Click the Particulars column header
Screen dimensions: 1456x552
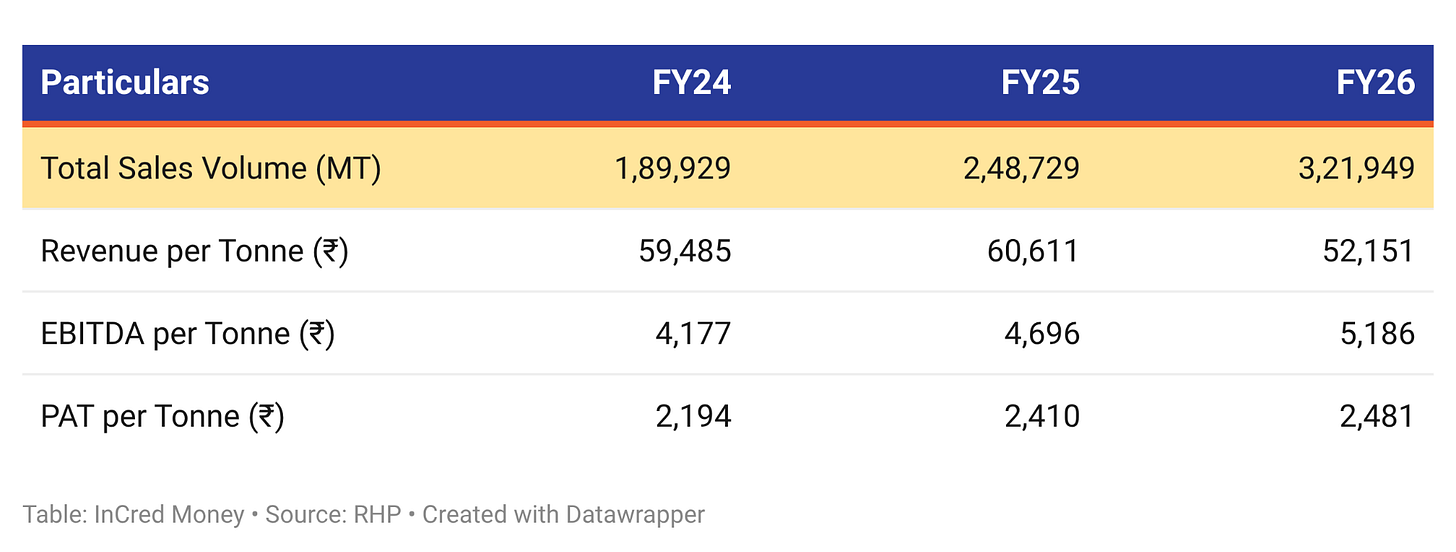tap(125, 82)
